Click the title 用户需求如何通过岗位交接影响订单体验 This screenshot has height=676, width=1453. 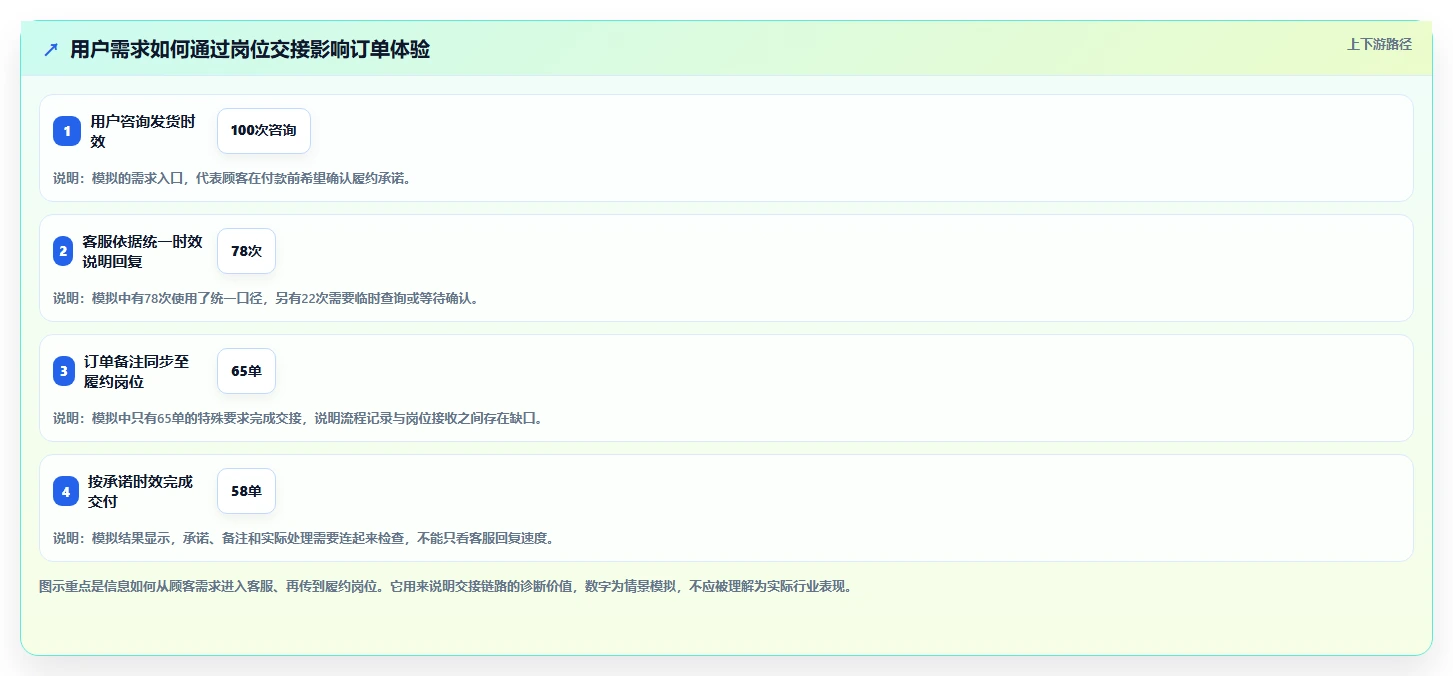tap(250, 49)
